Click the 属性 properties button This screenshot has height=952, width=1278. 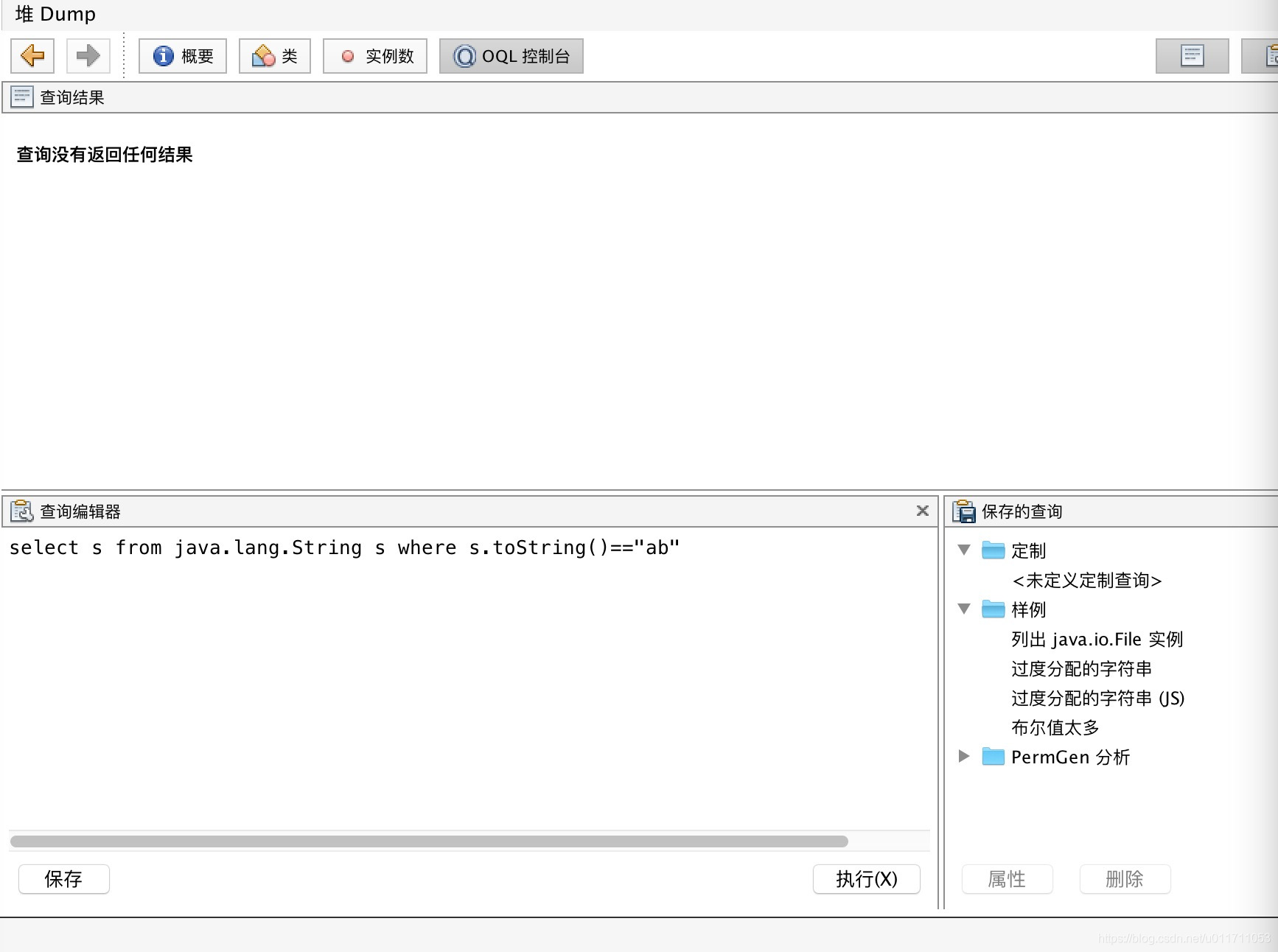tap(1008, 879)
